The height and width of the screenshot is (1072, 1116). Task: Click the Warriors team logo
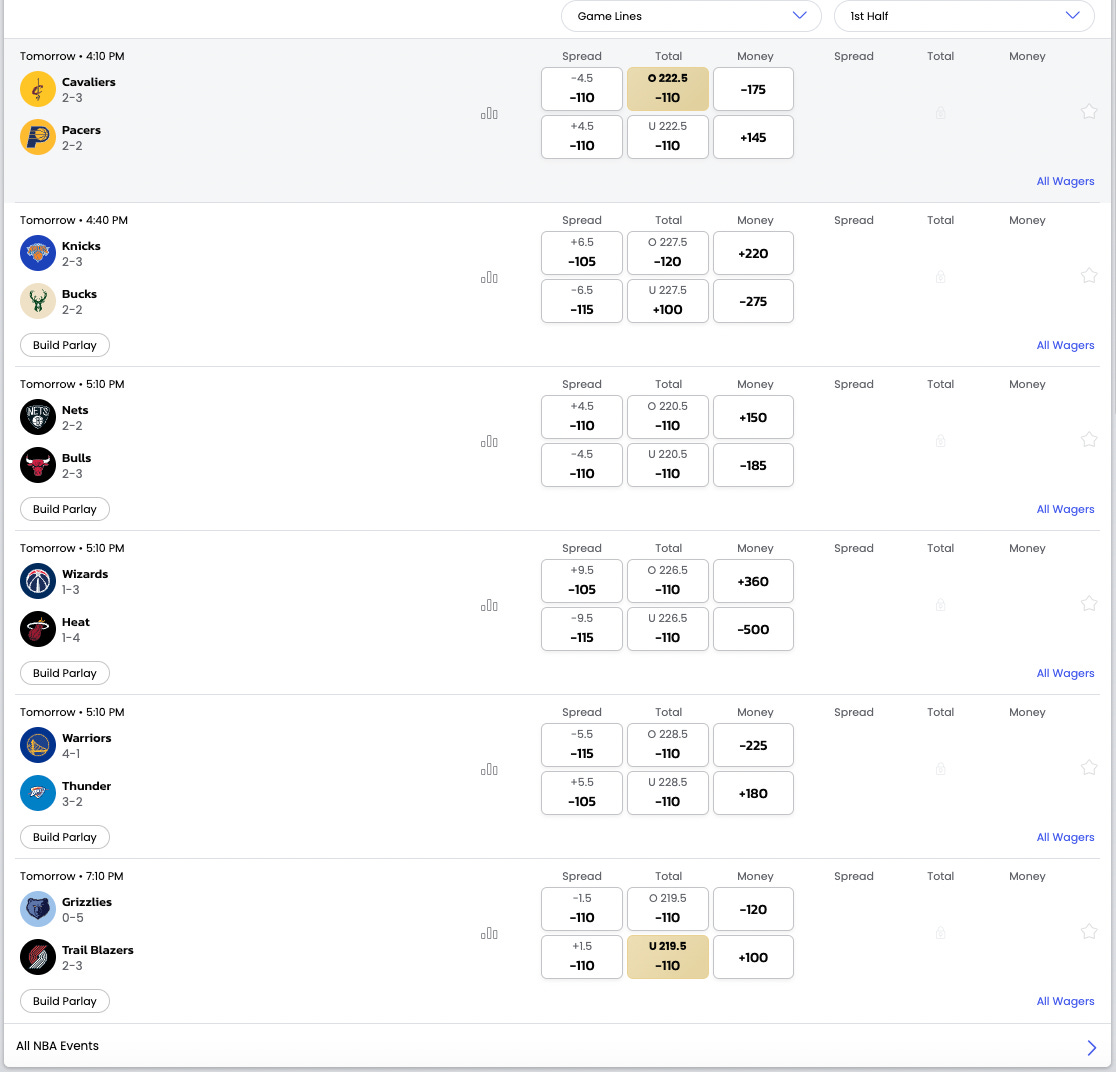point(38,745)
